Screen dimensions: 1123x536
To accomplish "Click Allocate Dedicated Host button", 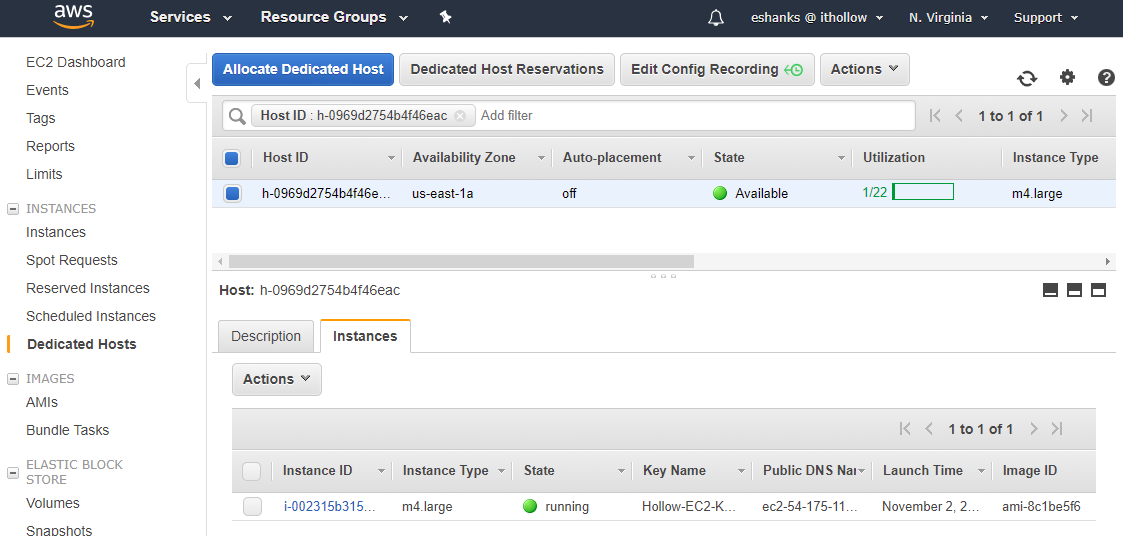I will 303,69.
